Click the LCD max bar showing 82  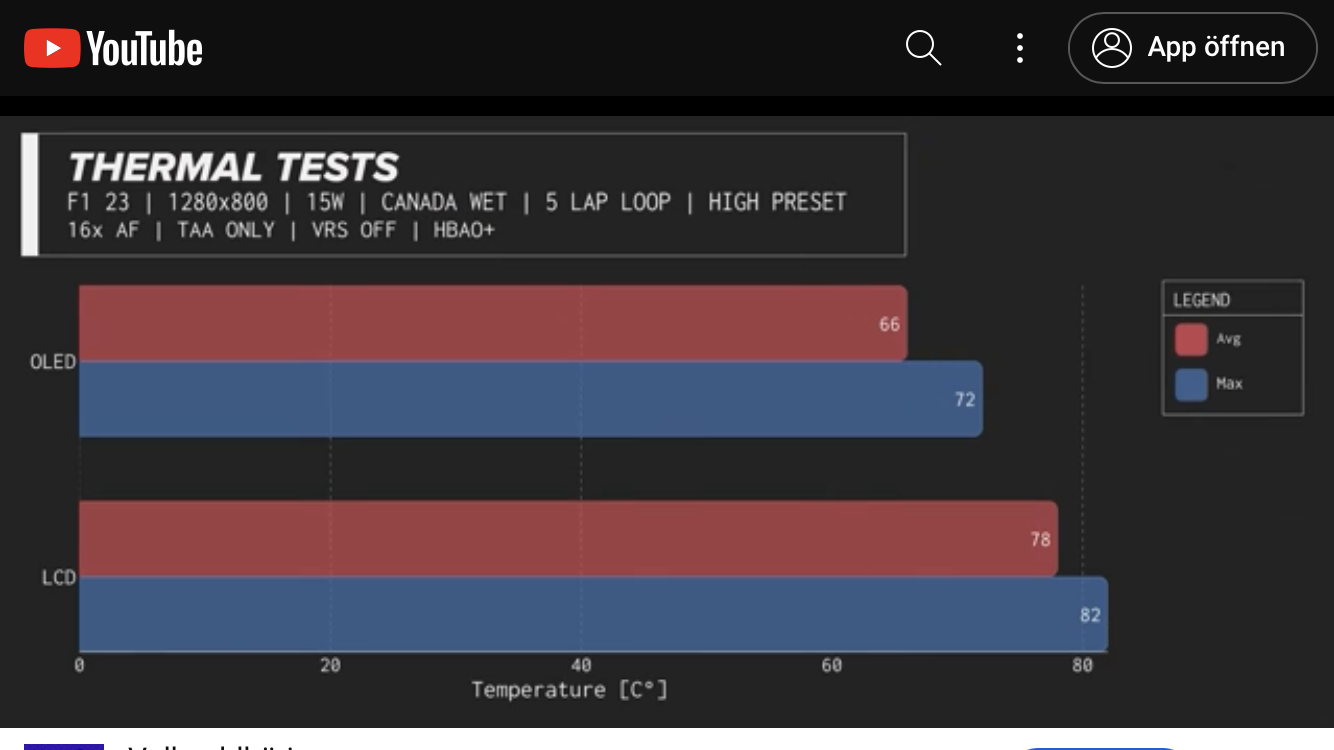coord(593,614)
